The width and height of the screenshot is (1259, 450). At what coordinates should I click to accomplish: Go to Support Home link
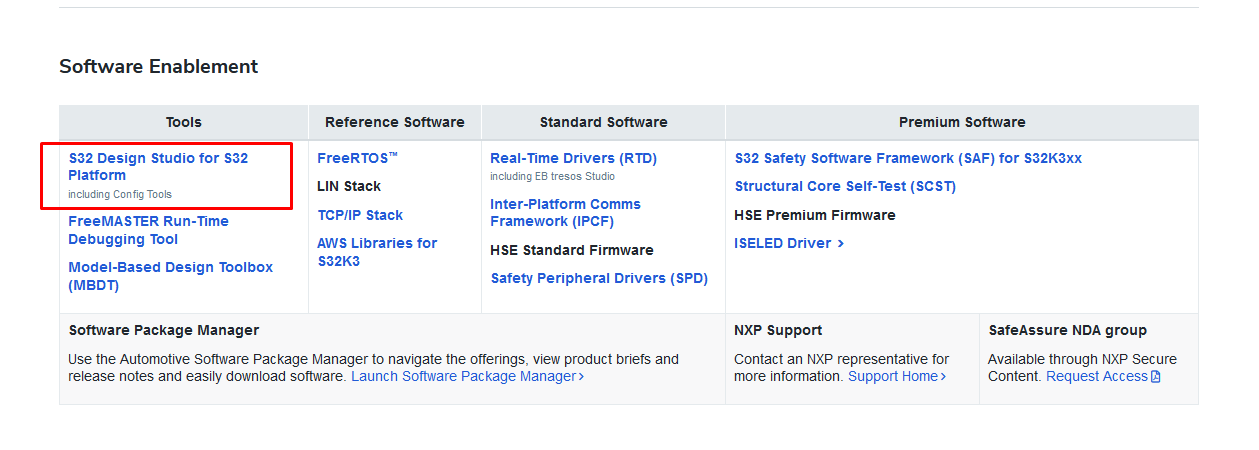pos(892,376)
